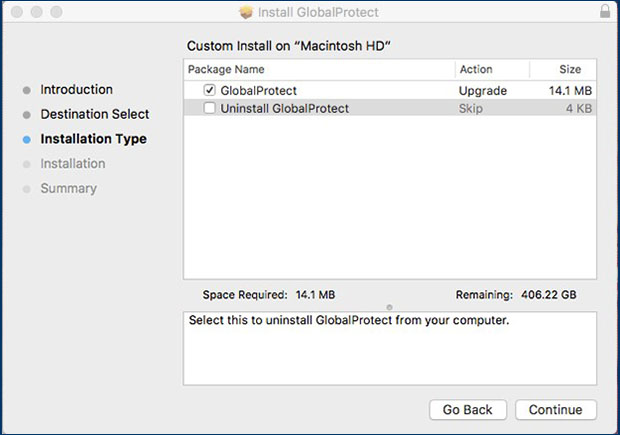Select the Introduction step in the sidebar
620x435 pixels.
[x=76, y=90]
